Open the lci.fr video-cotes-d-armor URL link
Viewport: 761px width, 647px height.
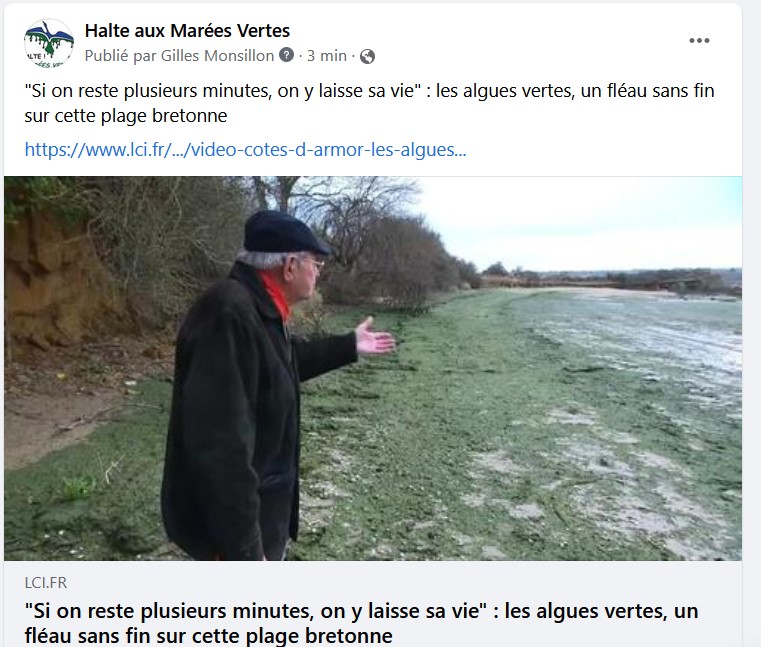point(246,149)
